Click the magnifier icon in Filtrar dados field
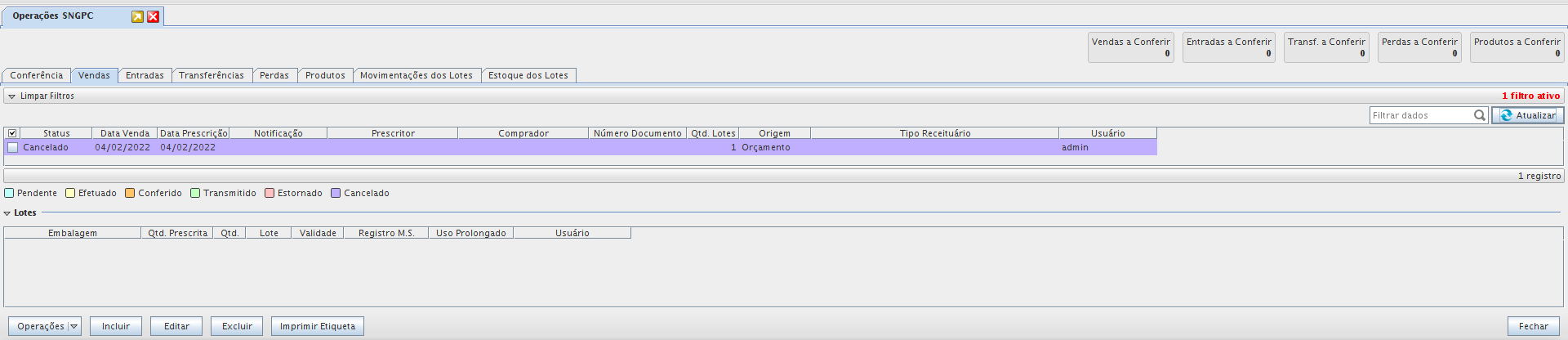 (1479, 115)
